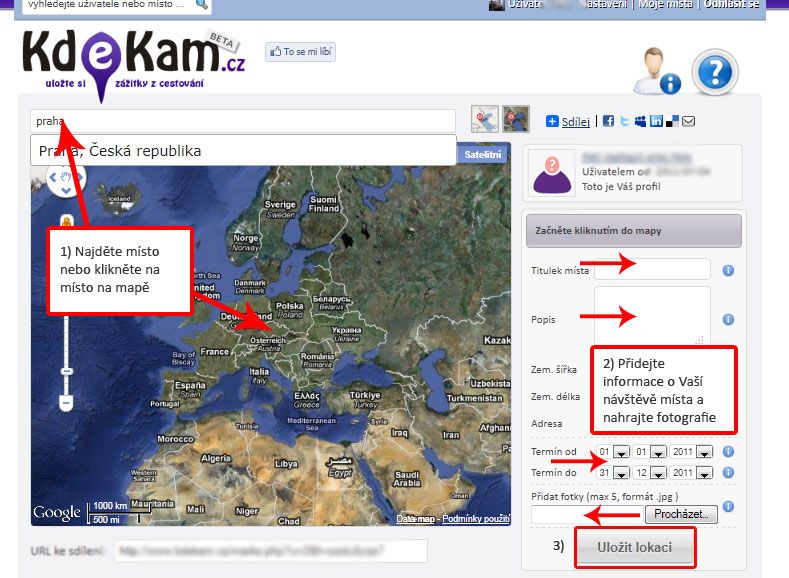Click the Street View pegman icon
This screenshot has width=789, height=578.
click(x=66, y=221)
